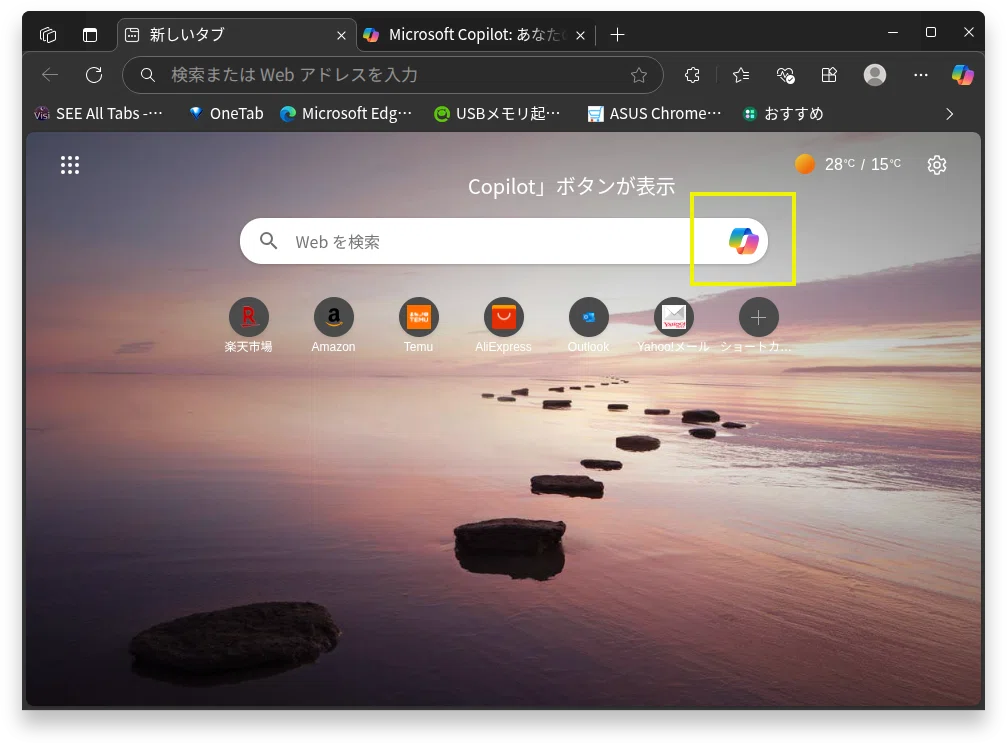Open Browser essentials heart icon
This screenshot has height=743, width=1007.
coord(785,75)
